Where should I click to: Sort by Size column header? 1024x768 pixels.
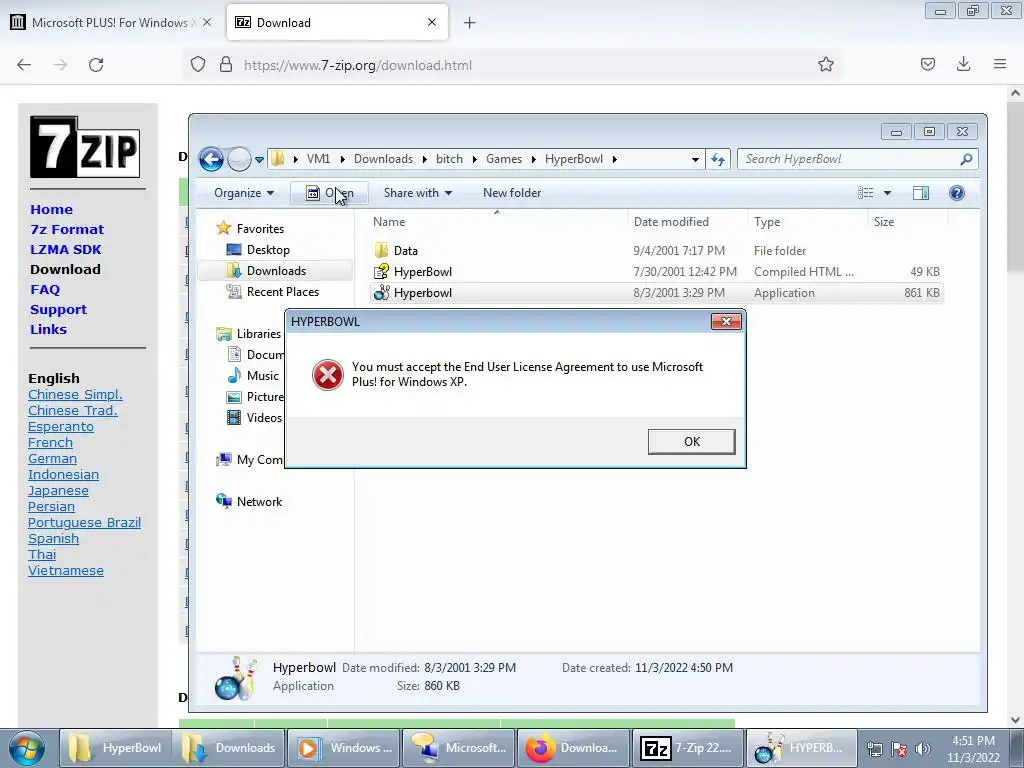click(906, 222)
